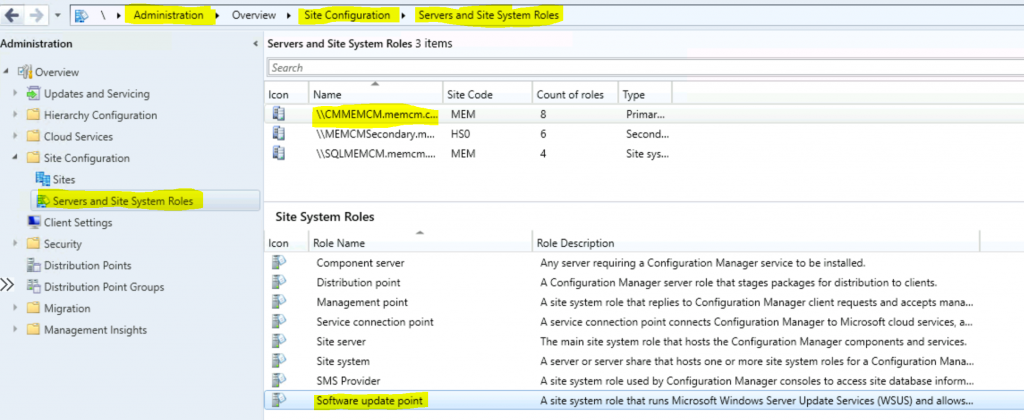Go back with the back arrow button
The image size is (1024, 420).
click(x=11, y=15)
